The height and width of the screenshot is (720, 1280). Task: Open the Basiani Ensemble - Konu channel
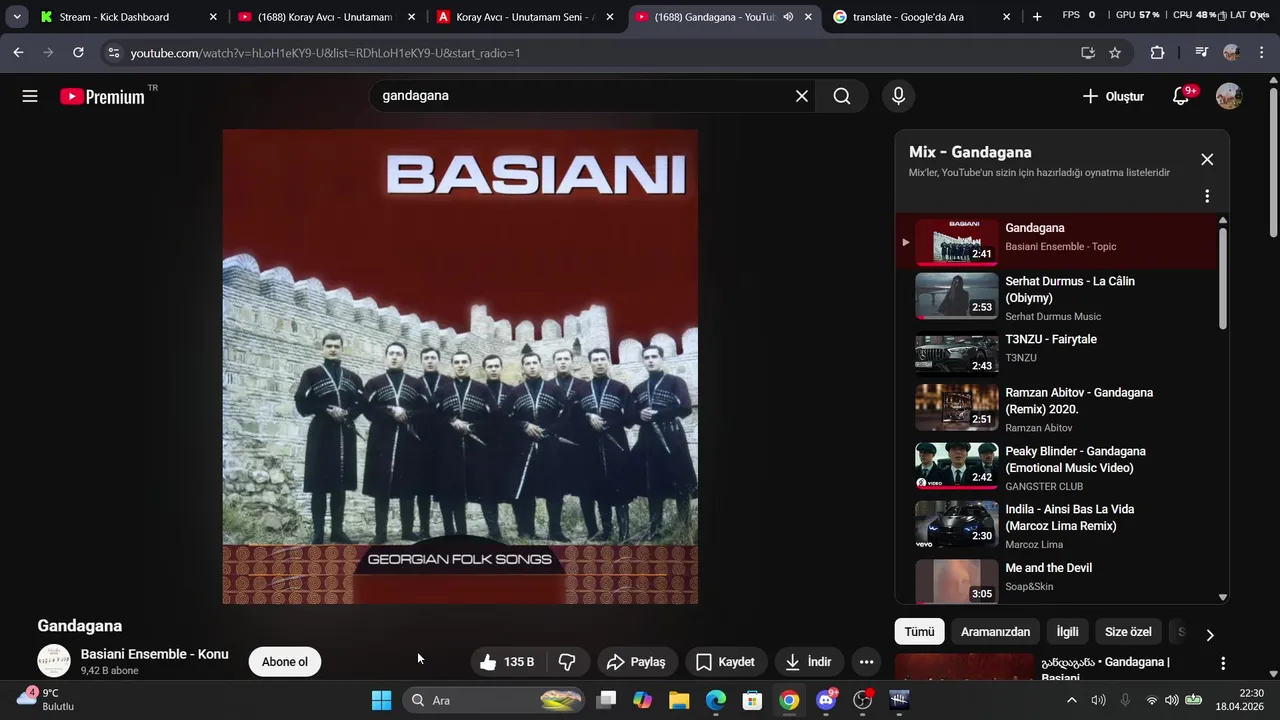click(x=154, y=654)
